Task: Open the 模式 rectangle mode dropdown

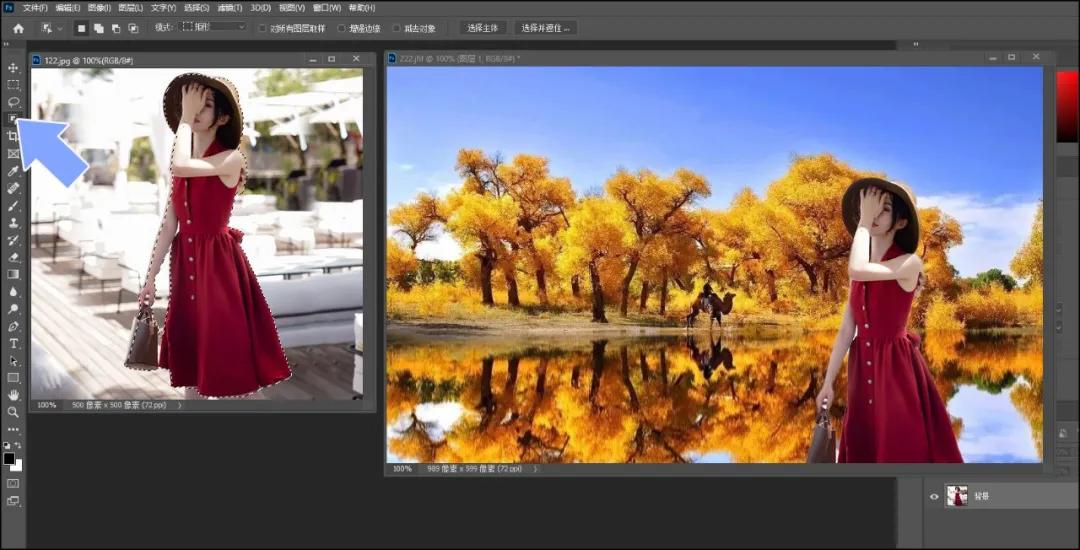Action: (213, 27)
